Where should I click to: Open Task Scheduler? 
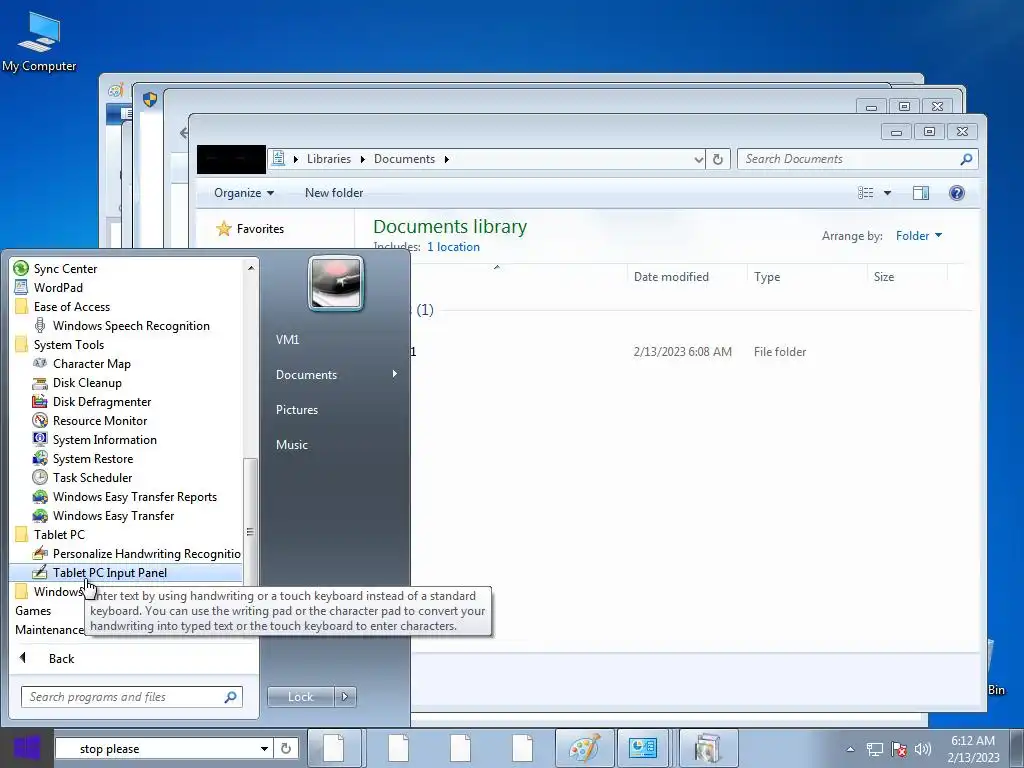pos(92,477)
